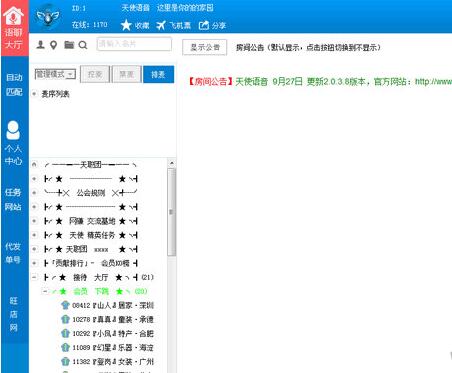Click the 禁麦 button
This screenshot has height=373, width=452.
pos(126,74)
